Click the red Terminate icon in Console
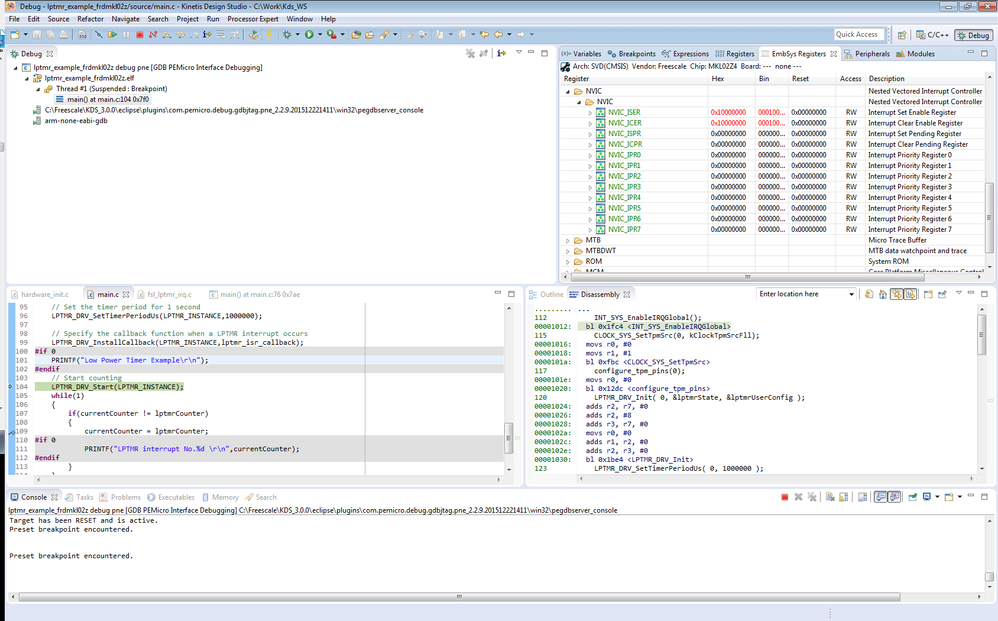The image size is (998, 621). tap(785, 497)
